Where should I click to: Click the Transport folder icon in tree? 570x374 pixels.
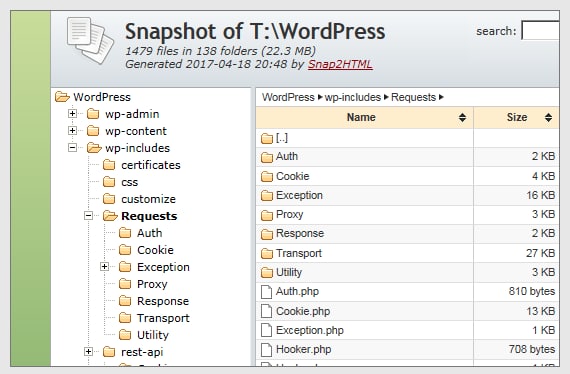click(x=125, y=318)
